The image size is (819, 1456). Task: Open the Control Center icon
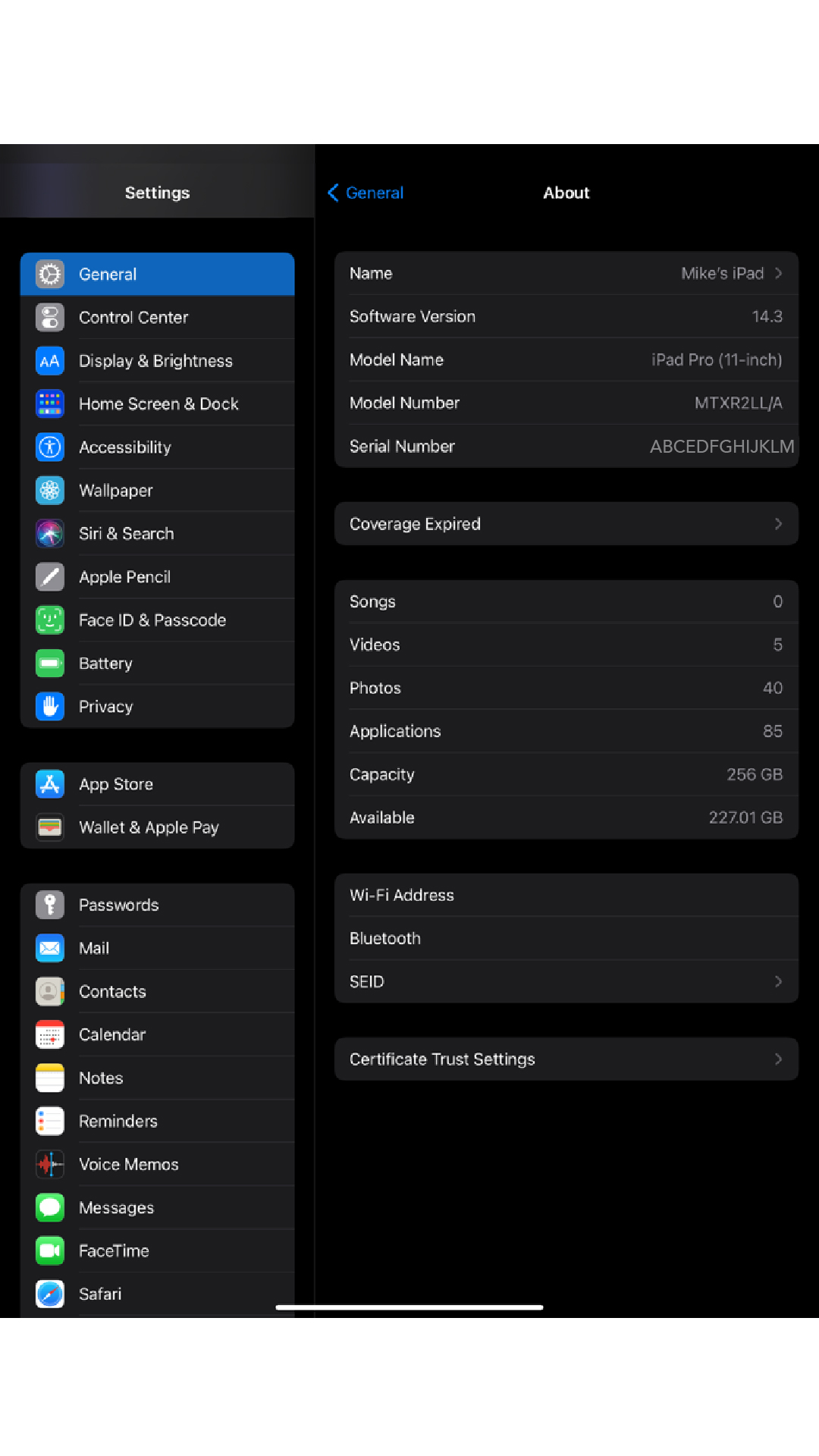(x=50, y=318)
